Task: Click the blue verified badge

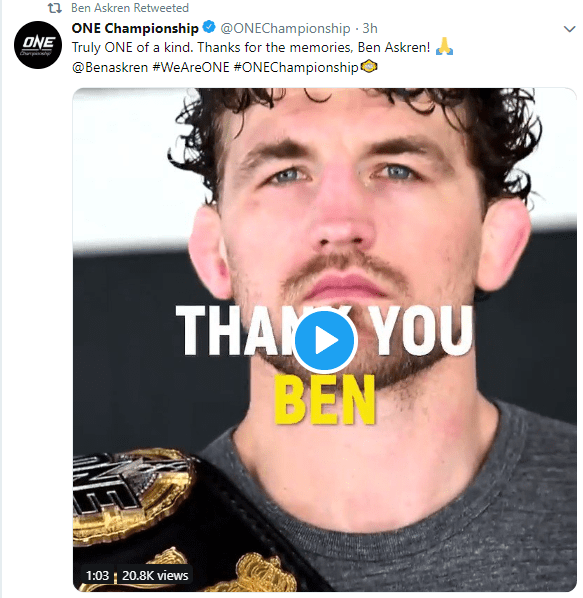Action: [x=209, y=27]
